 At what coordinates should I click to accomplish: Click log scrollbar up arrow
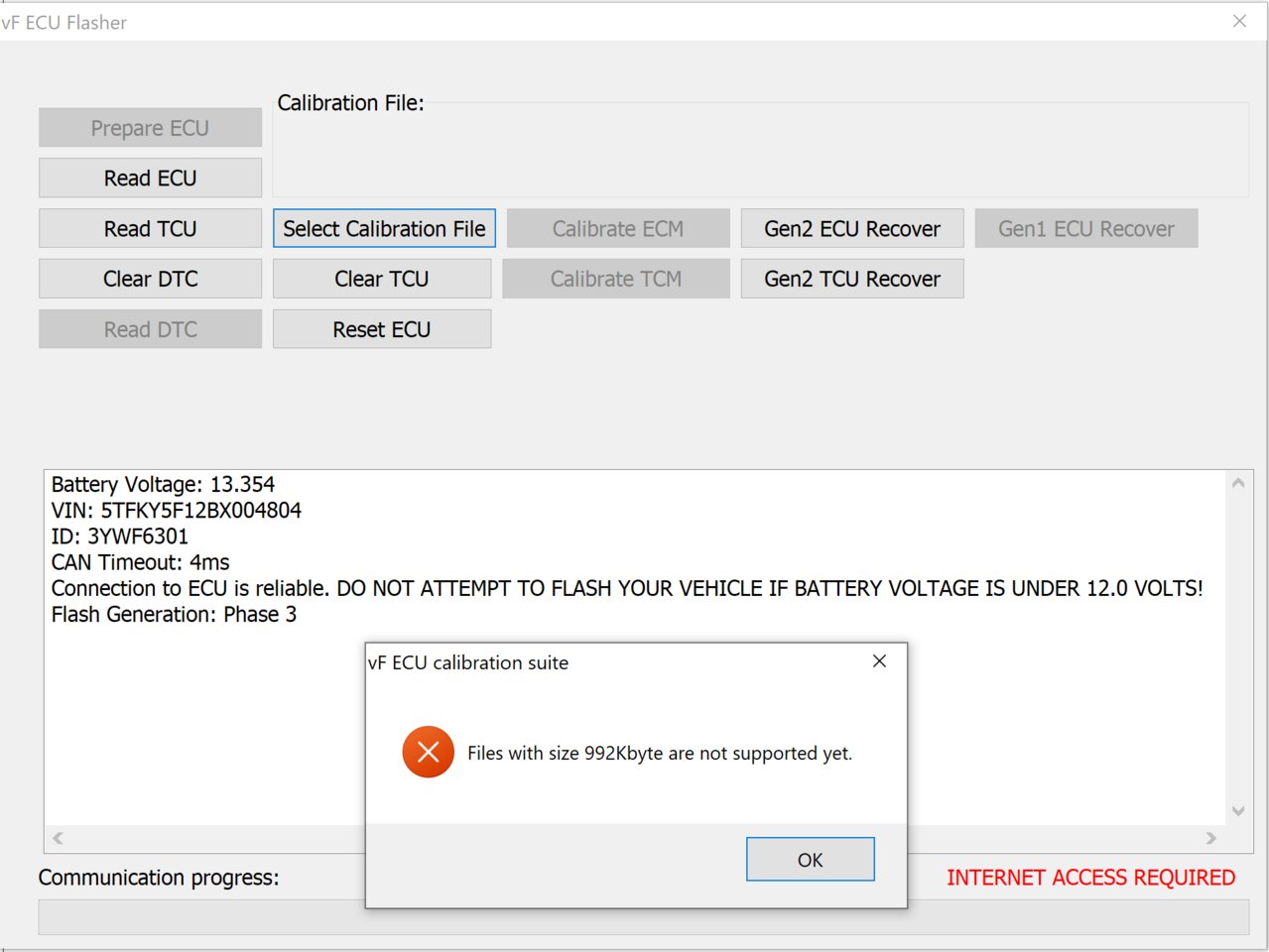pos(1237,484)
